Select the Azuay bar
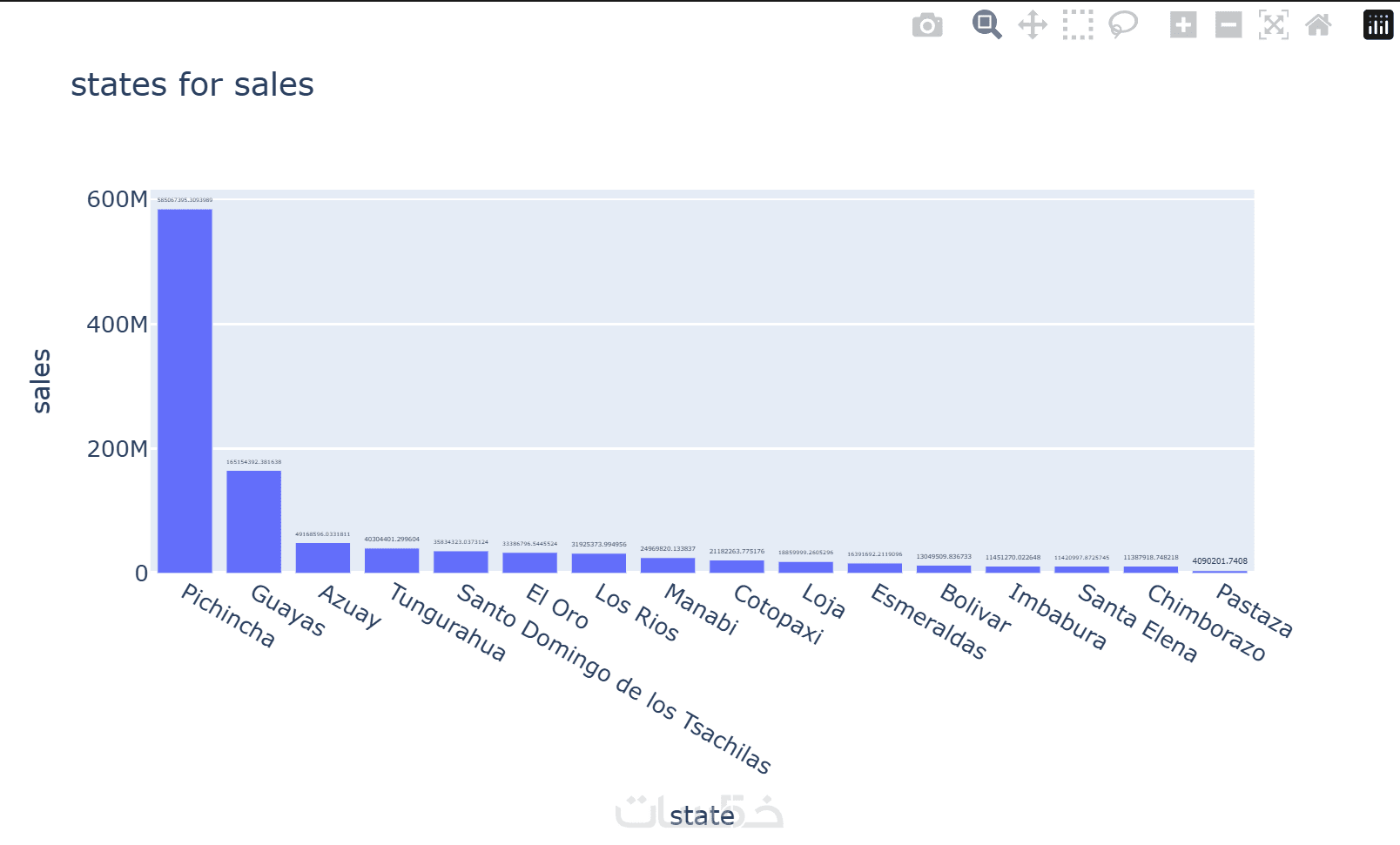 (323, 558)
